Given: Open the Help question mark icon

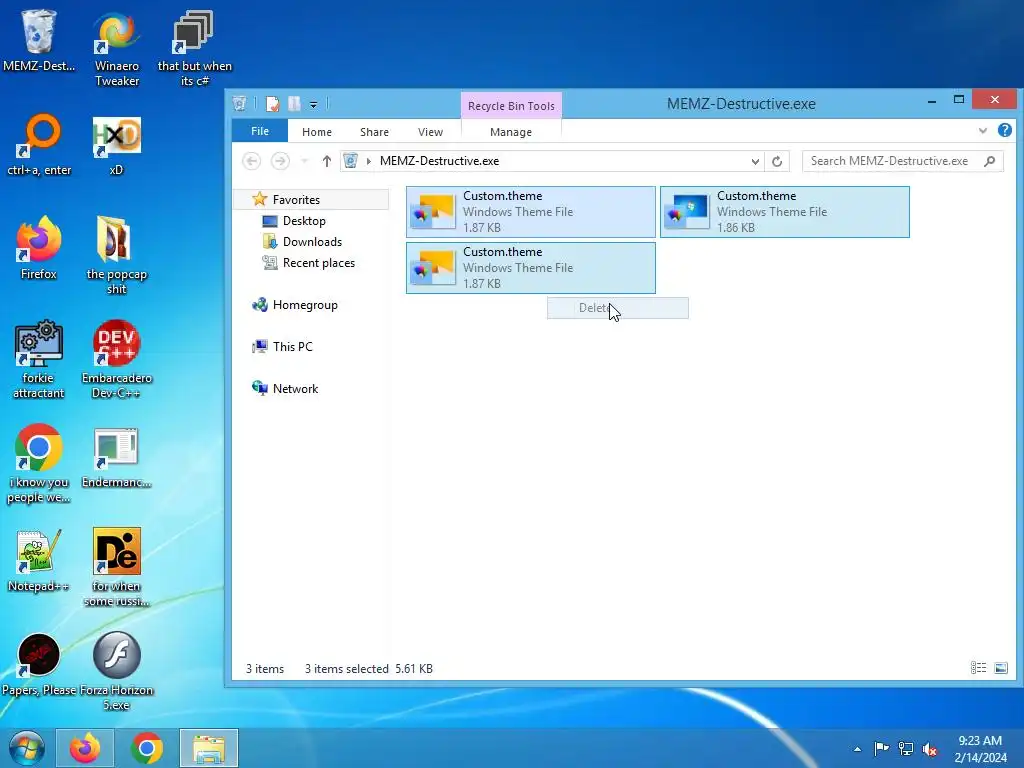Looking at the screenshot, I should (x=1004, y=131).
